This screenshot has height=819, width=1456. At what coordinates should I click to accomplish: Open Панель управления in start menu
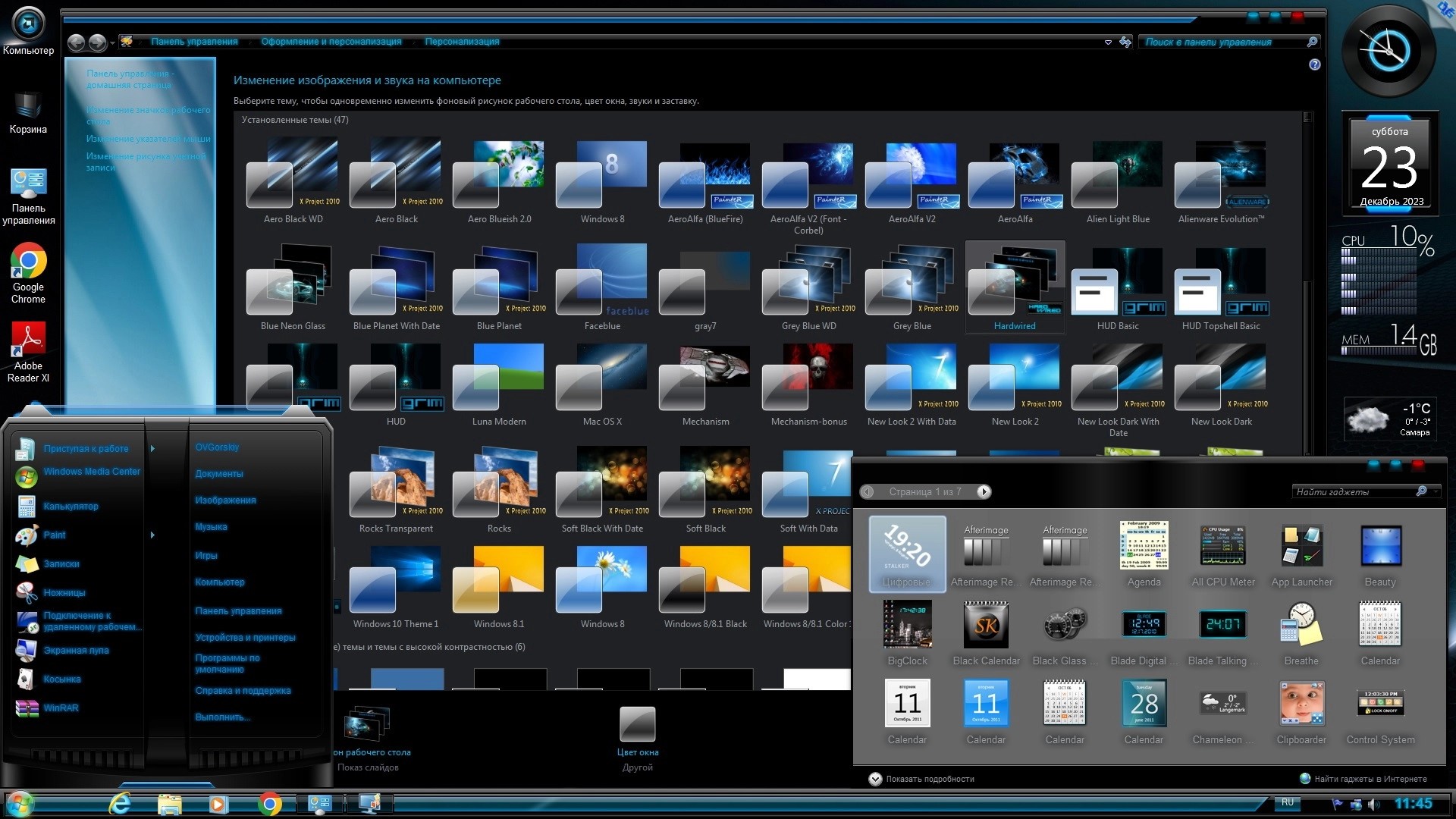[x=238, y=610]
